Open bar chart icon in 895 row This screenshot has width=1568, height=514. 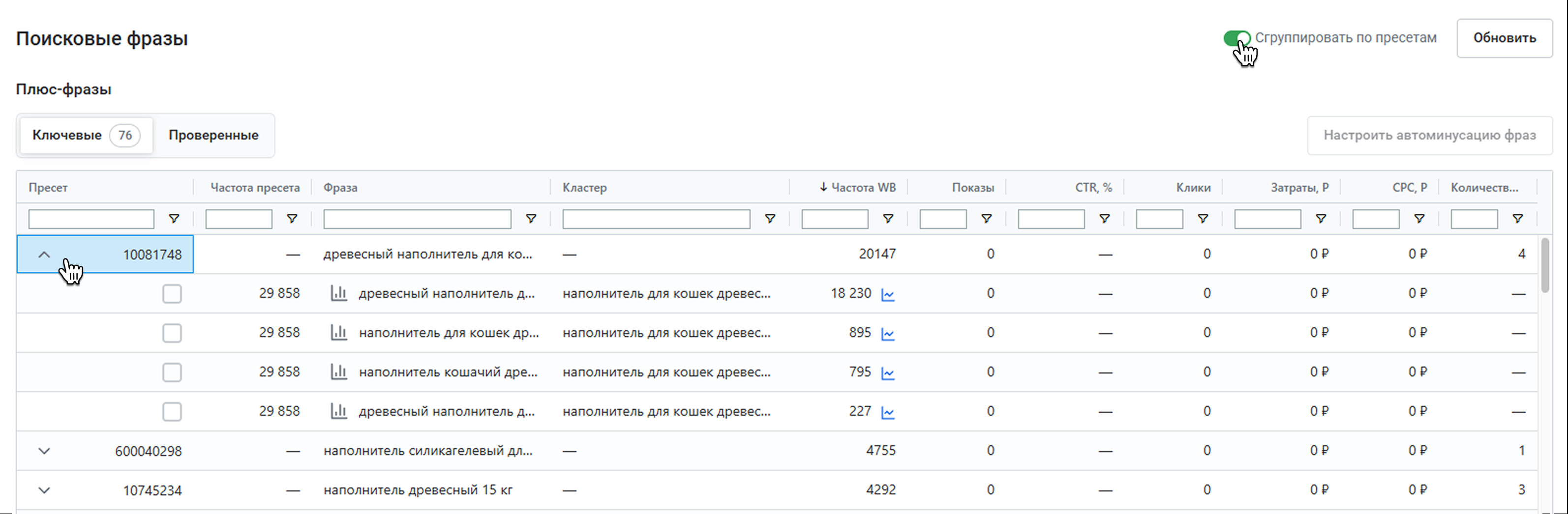tap(338, 333)
